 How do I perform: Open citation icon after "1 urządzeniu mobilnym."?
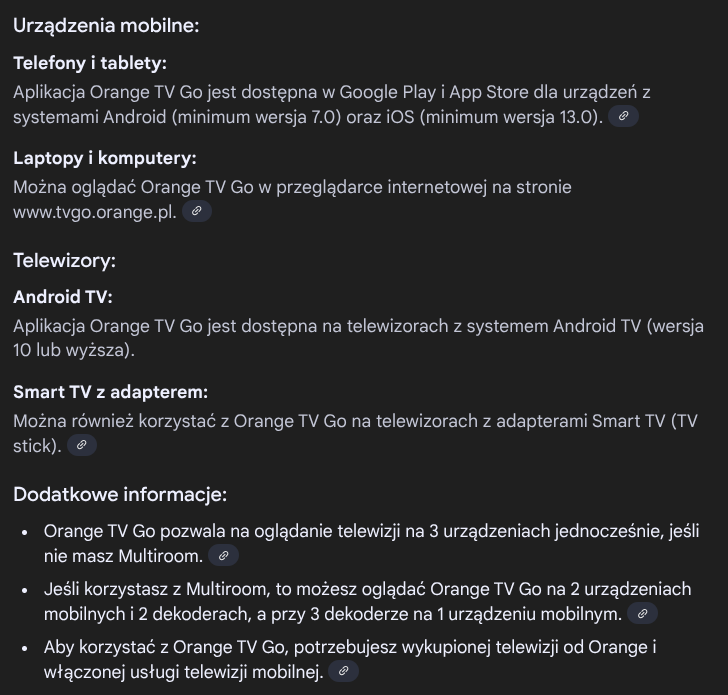[642, 613]
